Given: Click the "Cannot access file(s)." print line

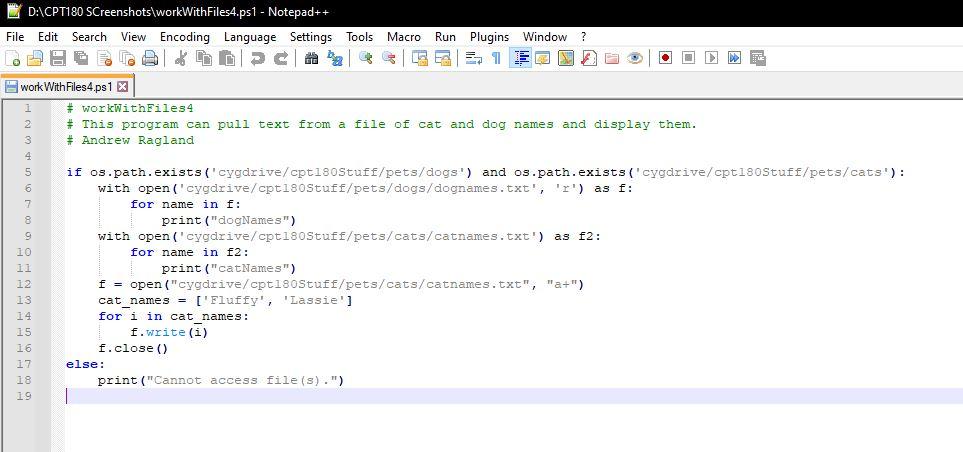Looking at the screenshot, I should tap(221, 380).
